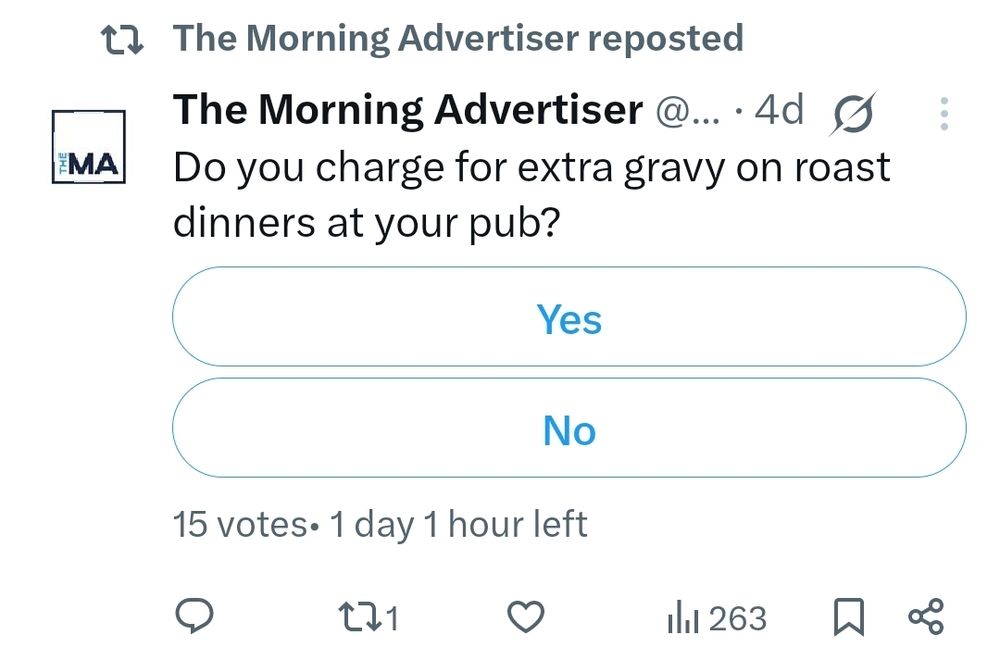Click the truncated @ handle text
This screenshot has height=657, width=1000.
click(687, 112)
